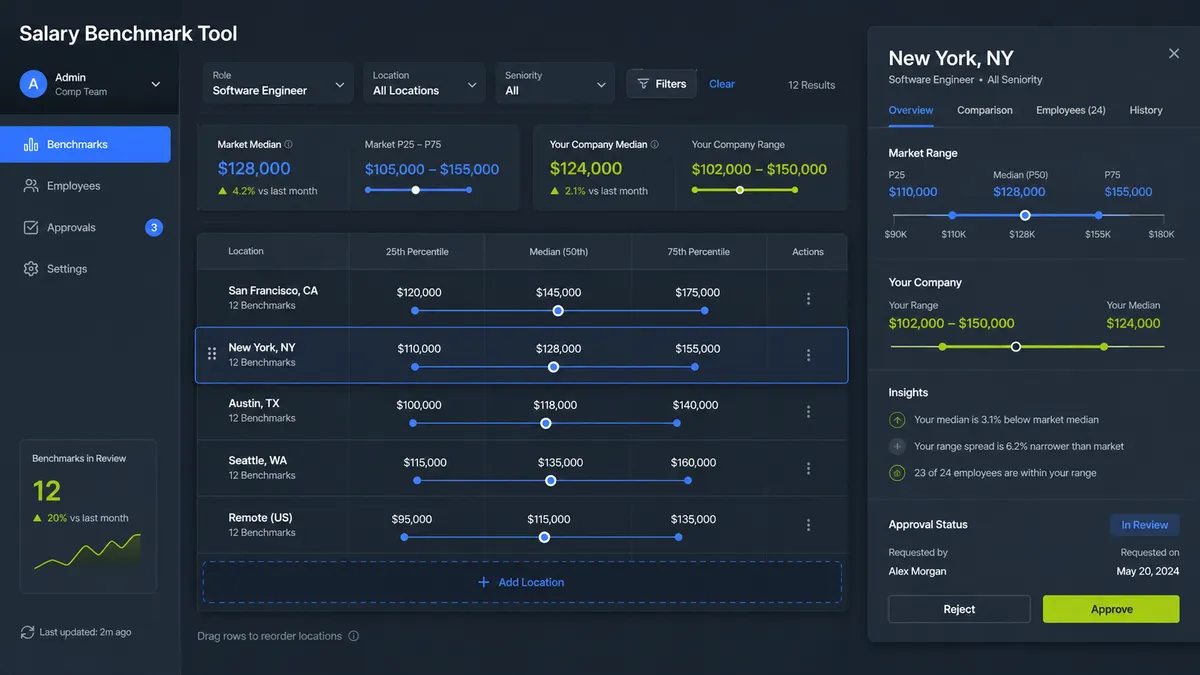Click the Reject button
Screen dimensions: 1200x675
coord(959,609)
